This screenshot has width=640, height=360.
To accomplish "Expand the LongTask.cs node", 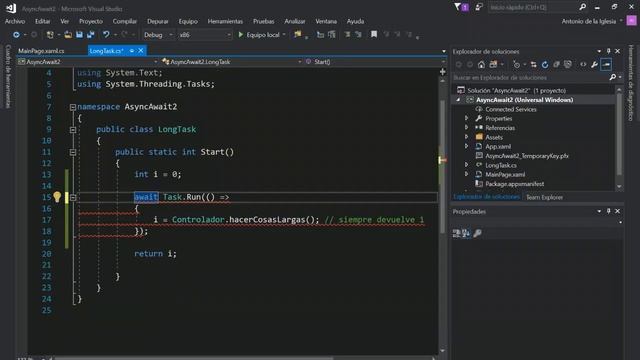I will pyautogui.click(x=467, y=165).
